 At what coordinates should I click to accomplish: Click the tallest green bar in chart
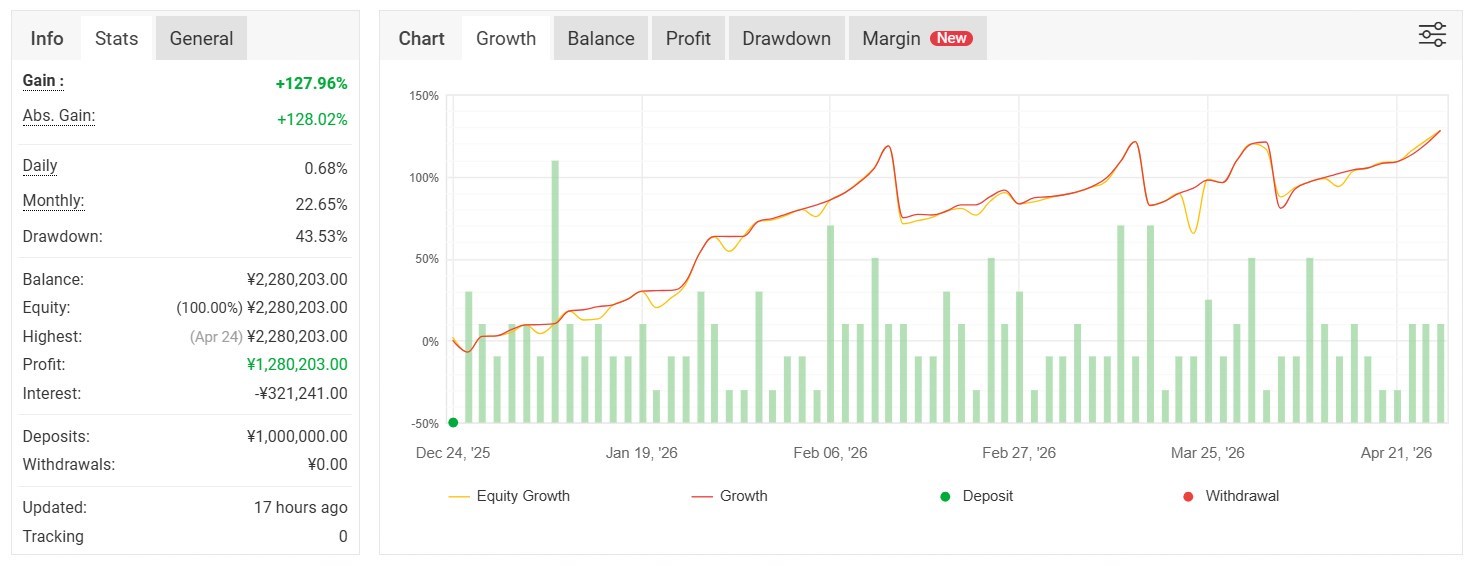555,290
